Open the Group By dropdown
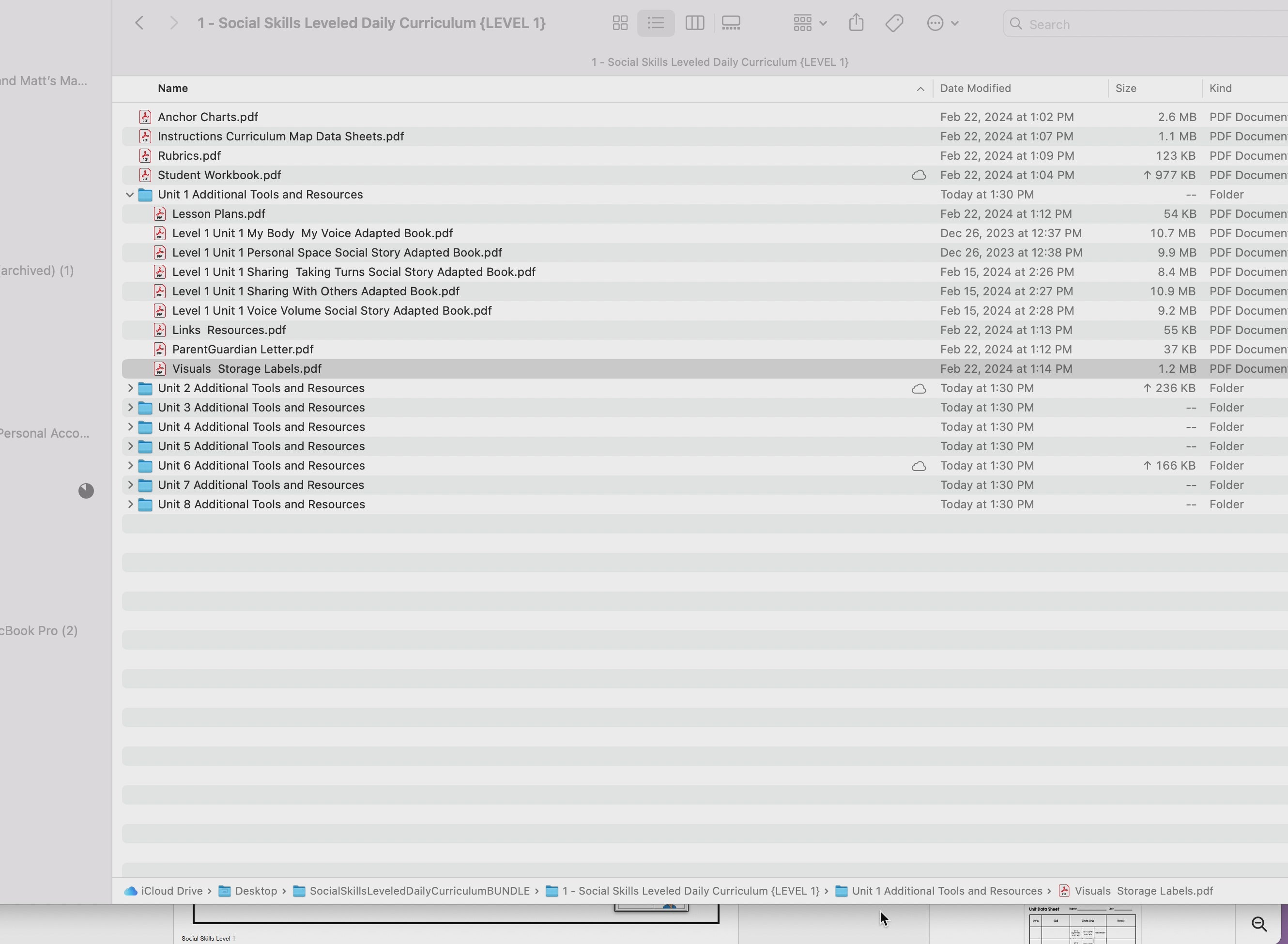The width and height of the screenshot is (1288, 944). click(809, 23)
